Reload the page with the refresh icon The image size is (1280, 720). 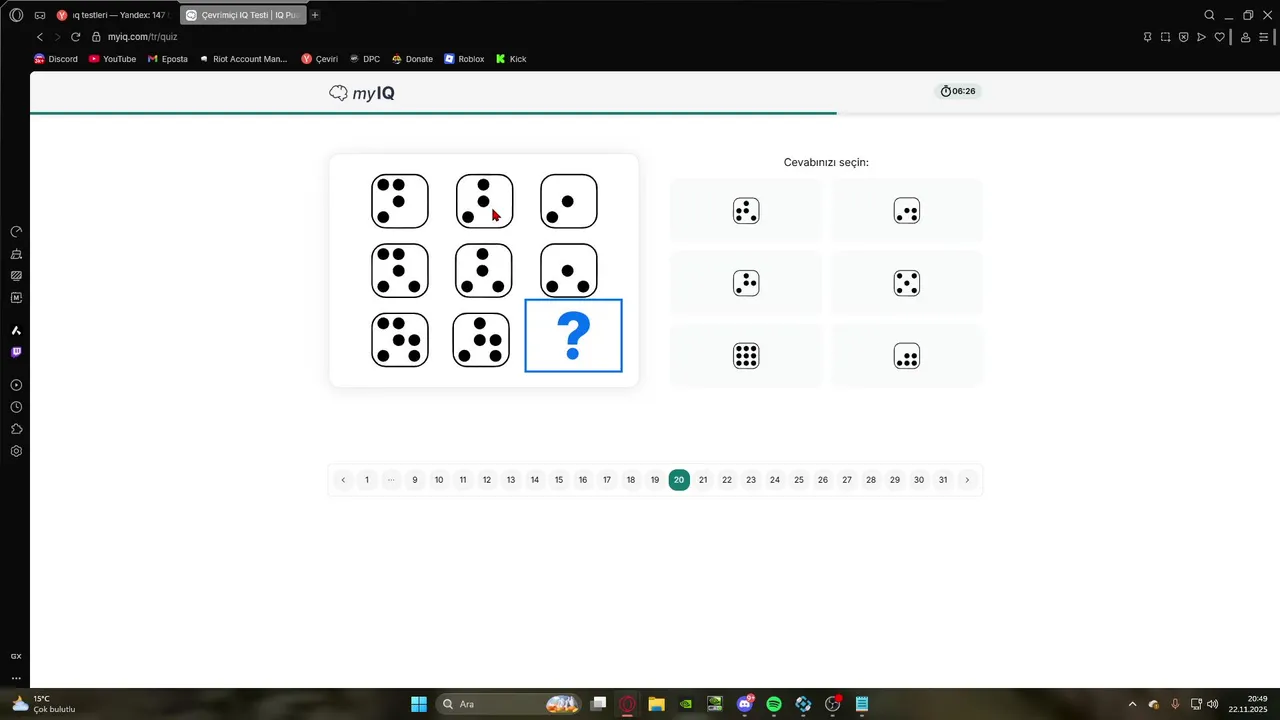point(75,37)
